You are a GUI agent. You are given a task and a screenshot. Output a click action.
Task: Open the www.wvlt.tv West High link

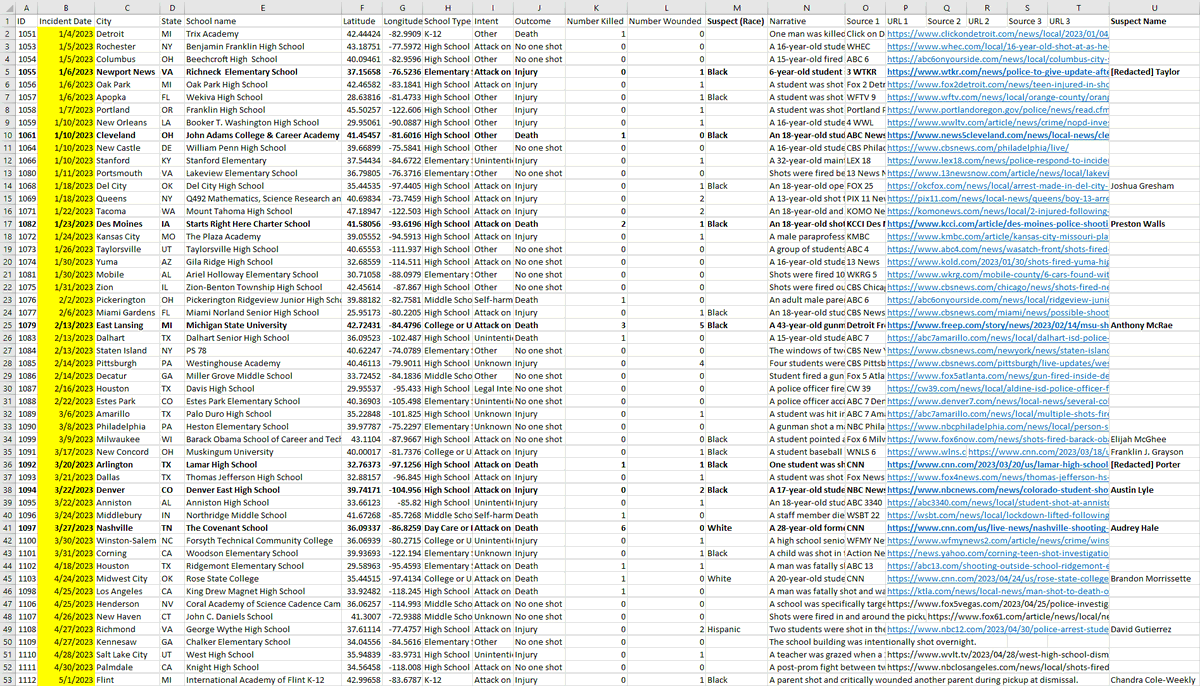pos(997,656)
